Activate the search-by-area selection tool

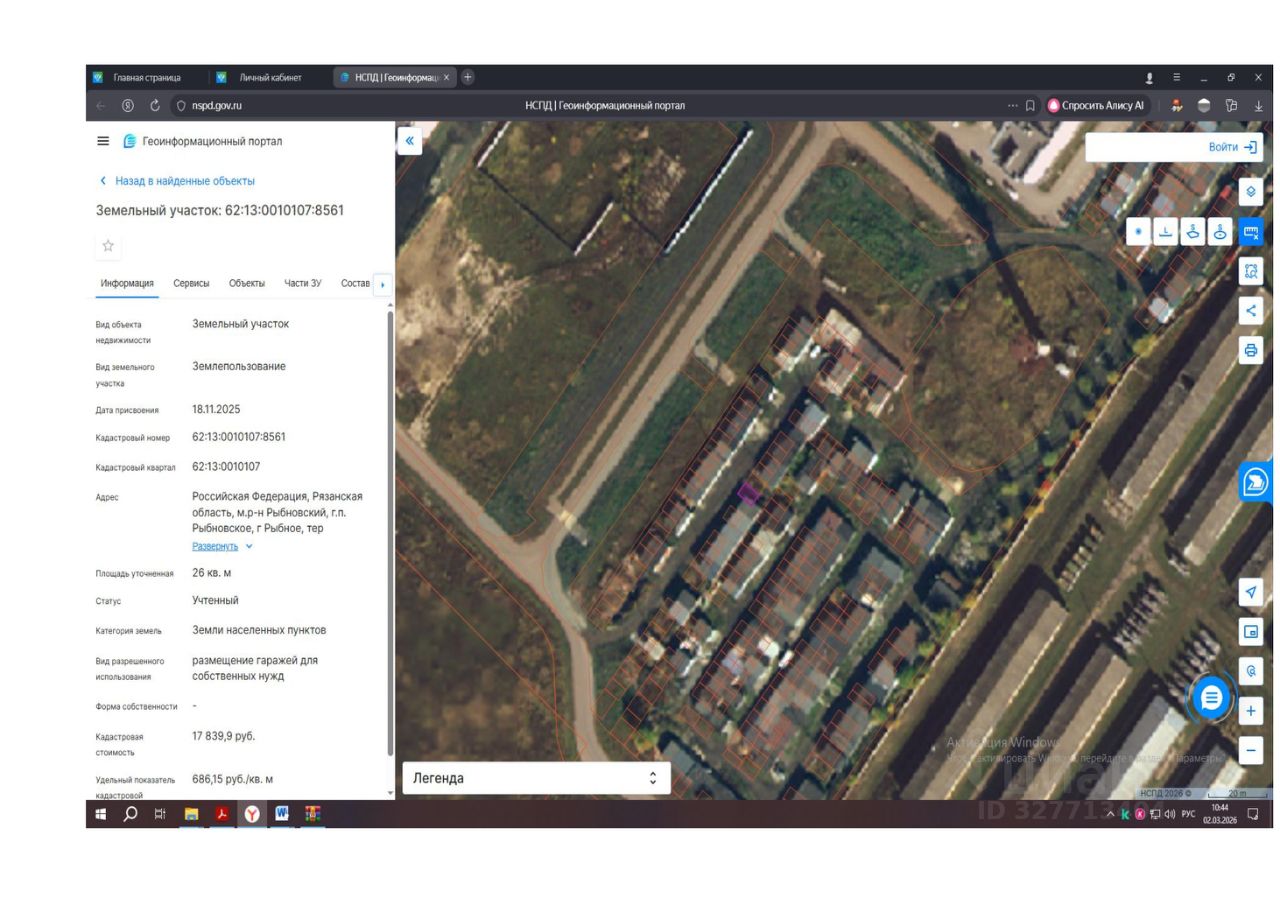tap(1251, 270)
